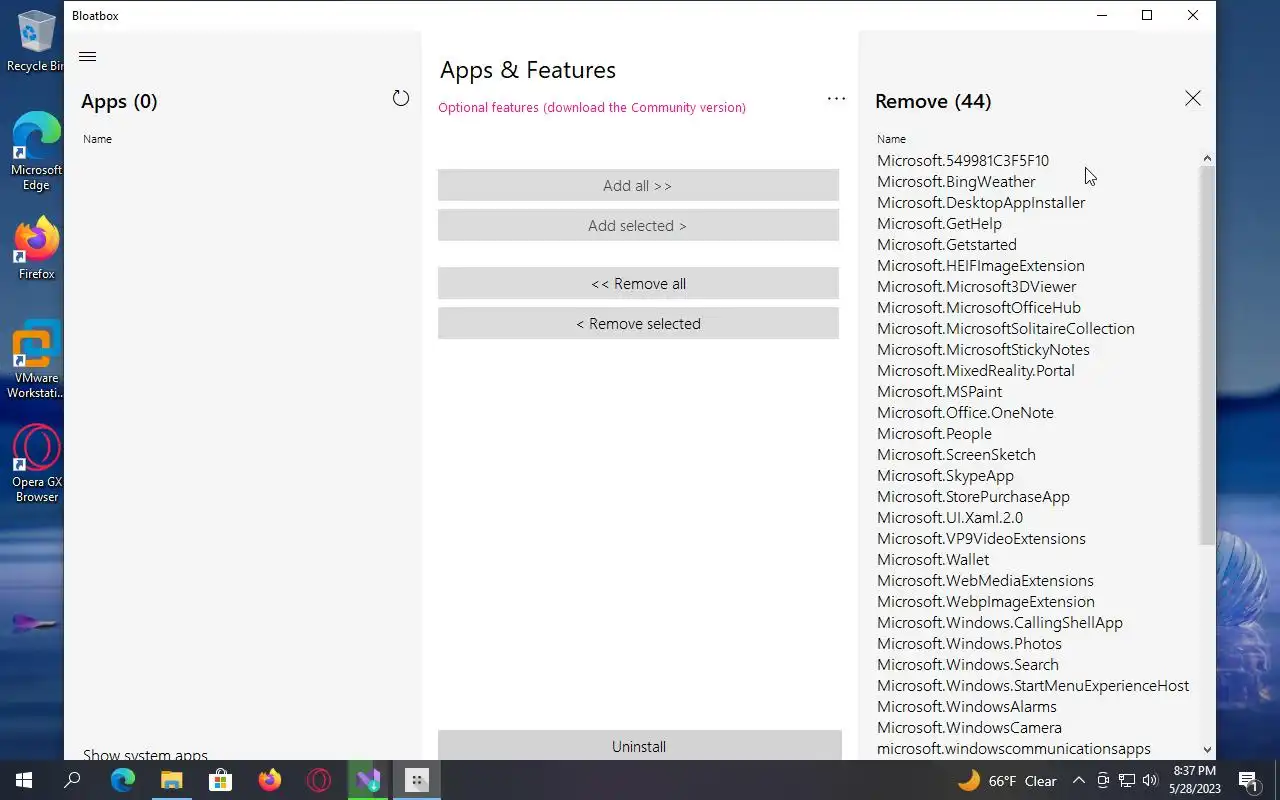
Task: Select Microsoft Edge desktop shortcut
Action: [x=36, y=152]
